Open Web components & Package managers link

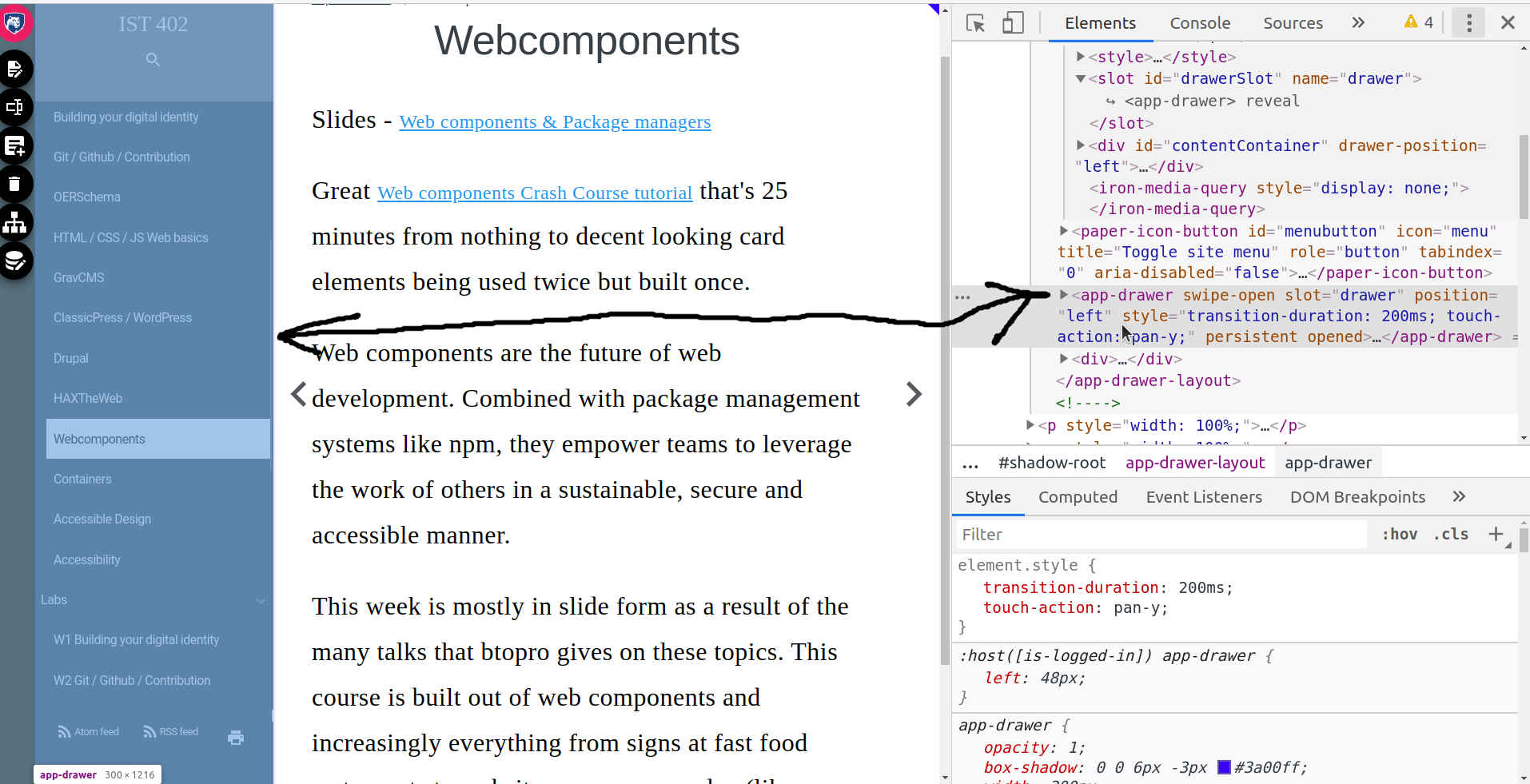click(x=555, y=121)
